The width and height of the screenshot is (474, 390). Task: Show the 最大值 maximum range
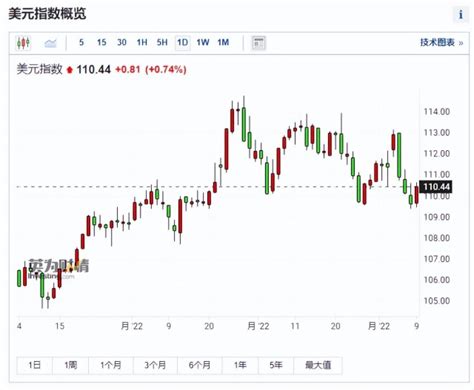318,365
